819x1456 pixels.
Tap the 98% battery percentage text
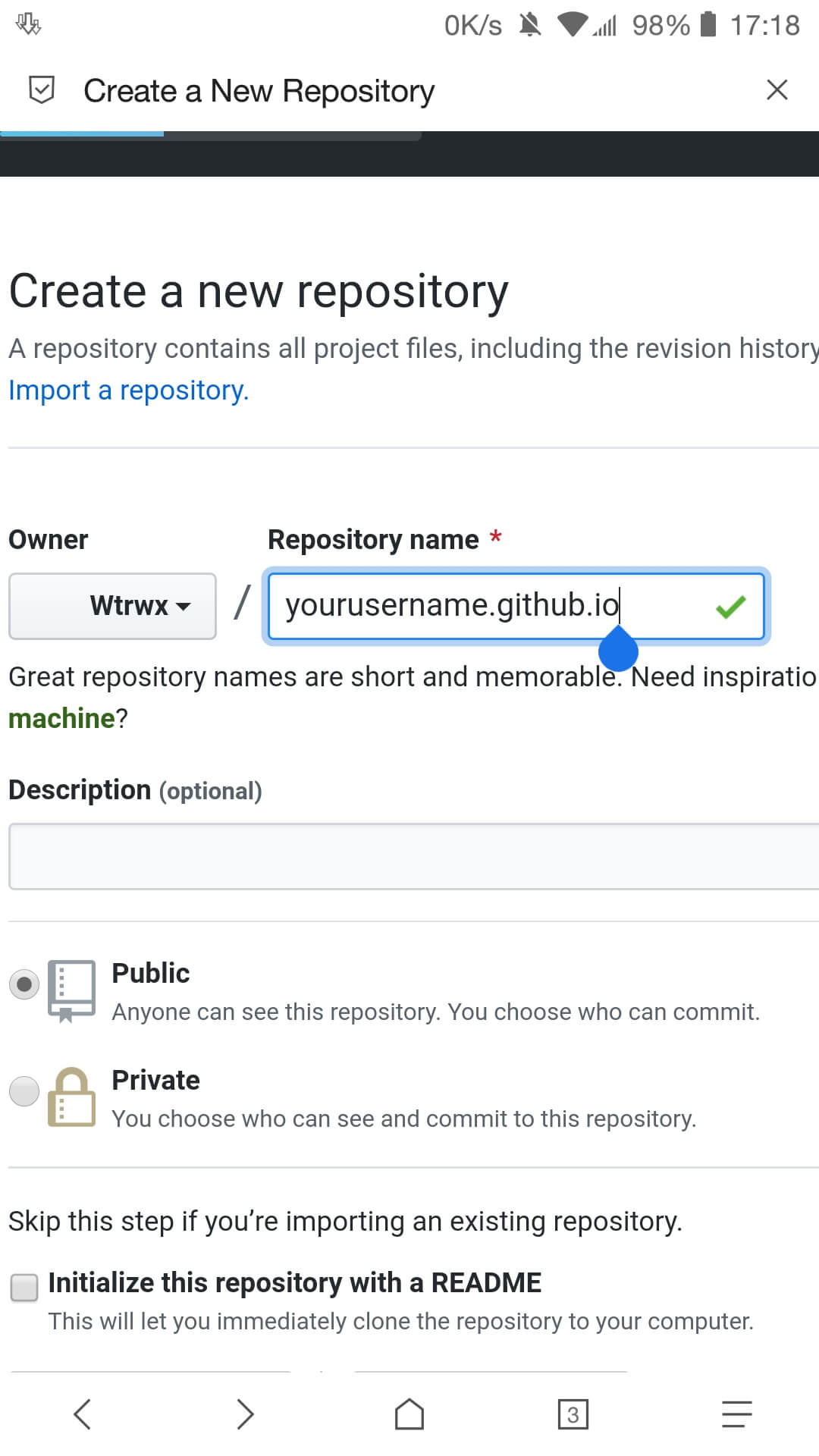[x=661, y=25]
